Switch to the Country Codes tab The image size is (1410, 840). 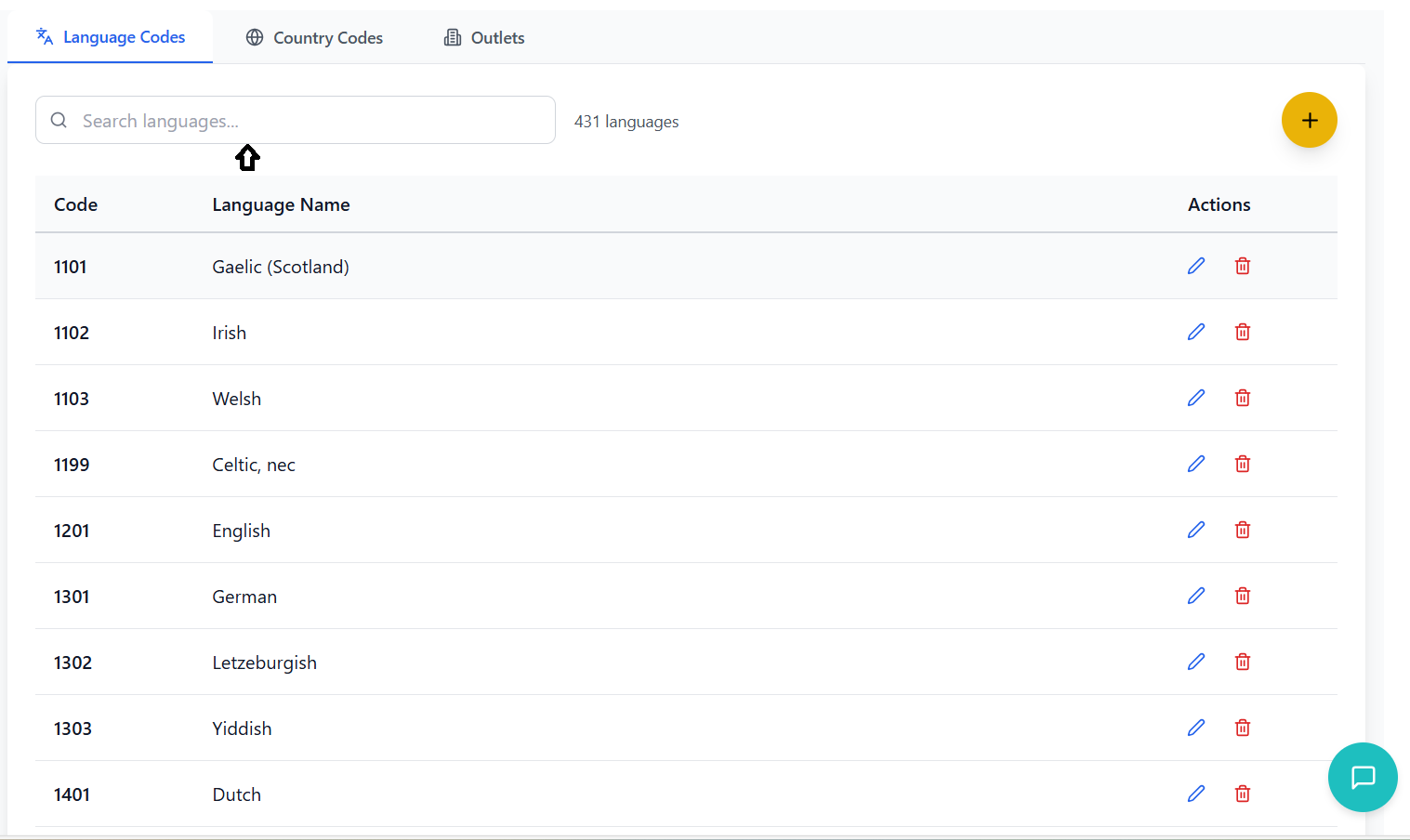pyautogui.click(x=314, y=38)
